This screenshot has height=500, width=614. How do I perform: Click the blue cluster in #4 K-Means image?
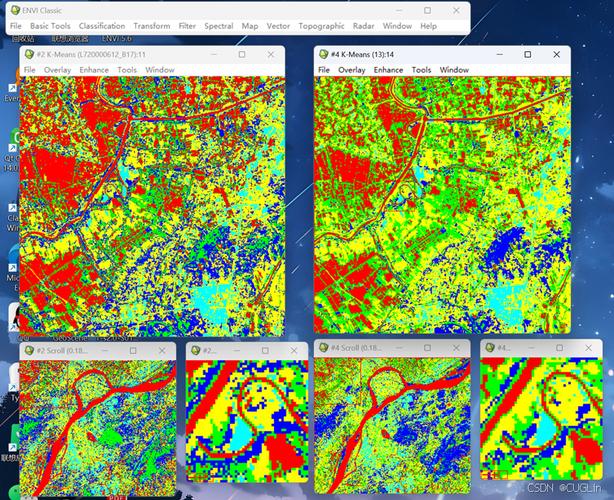coord(504,246)
